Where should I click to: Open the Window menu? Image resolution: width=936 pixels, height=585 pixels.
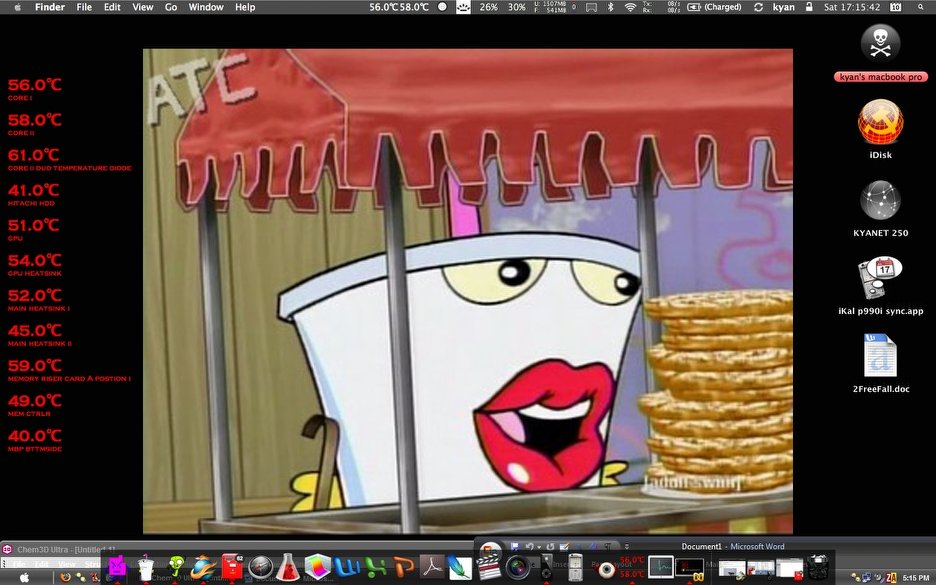[x=206, y=7]
